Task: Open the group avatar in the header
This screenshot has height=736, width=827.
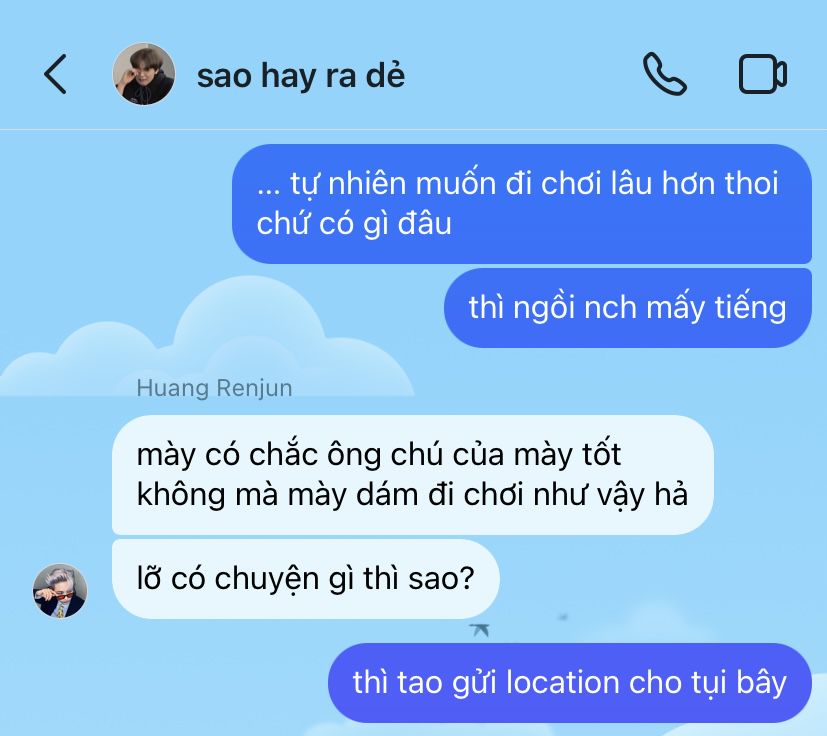Action: point(144,74)
